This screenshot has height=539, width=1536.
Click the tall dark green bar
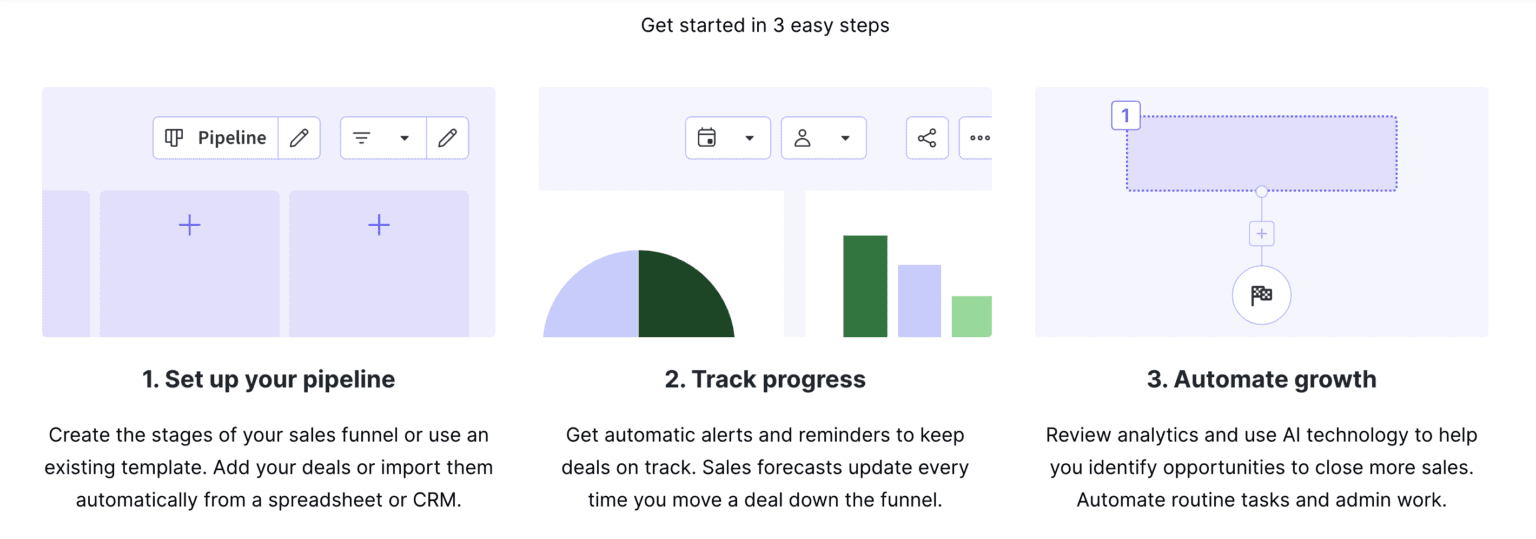pos(865,286)
